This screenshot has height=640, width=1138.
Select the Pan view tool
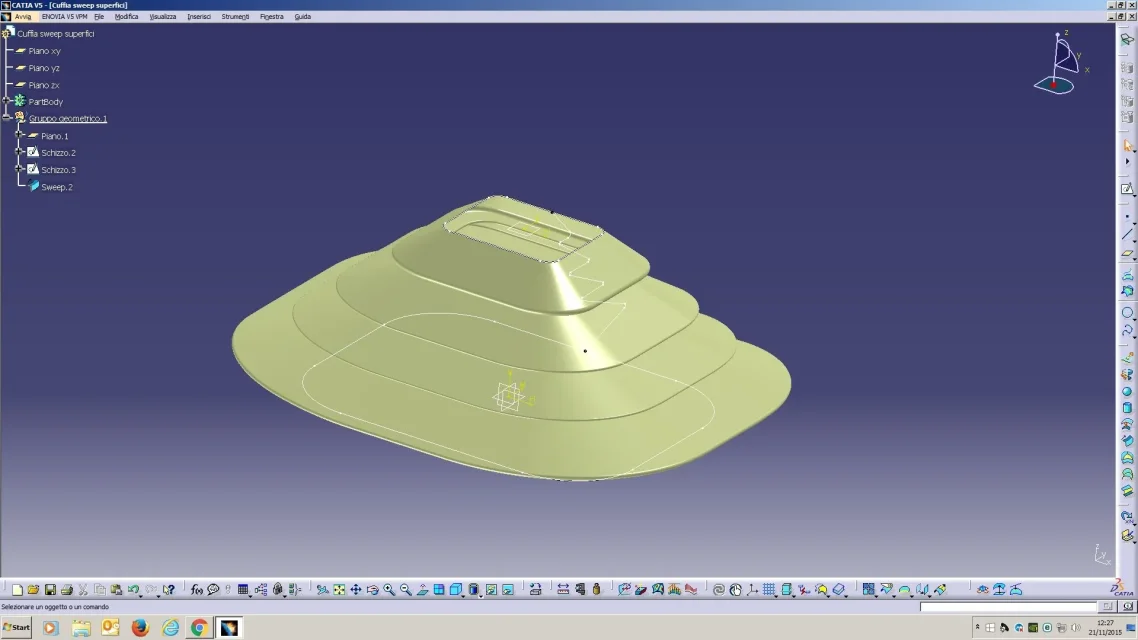pos(356,590)
